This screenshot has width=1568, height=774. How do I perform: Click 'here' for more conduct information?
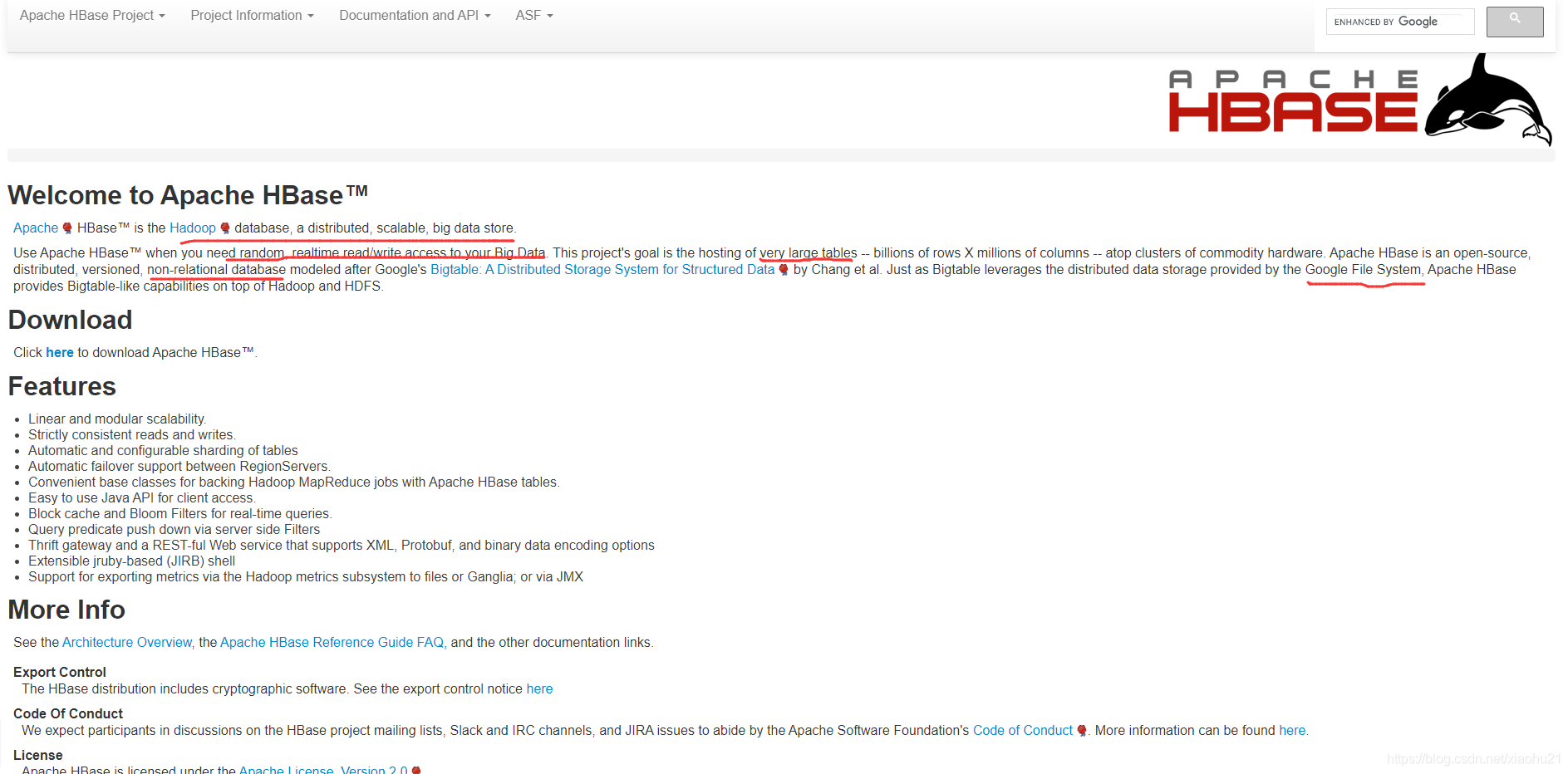pyautogui.click(x=1292, y=730)
